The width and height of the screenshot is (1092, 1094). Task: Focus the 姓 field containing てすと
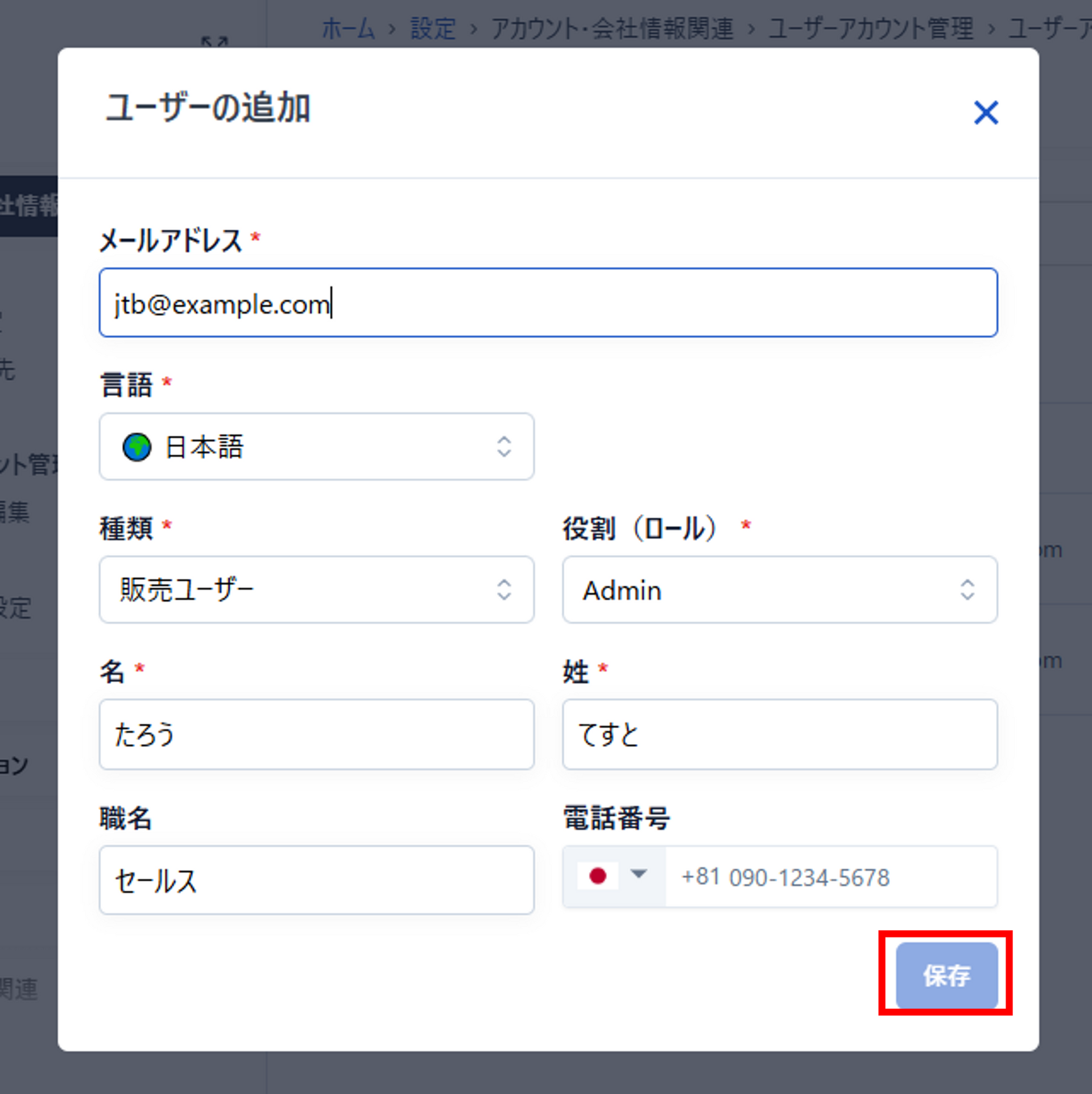click(779, 734)
